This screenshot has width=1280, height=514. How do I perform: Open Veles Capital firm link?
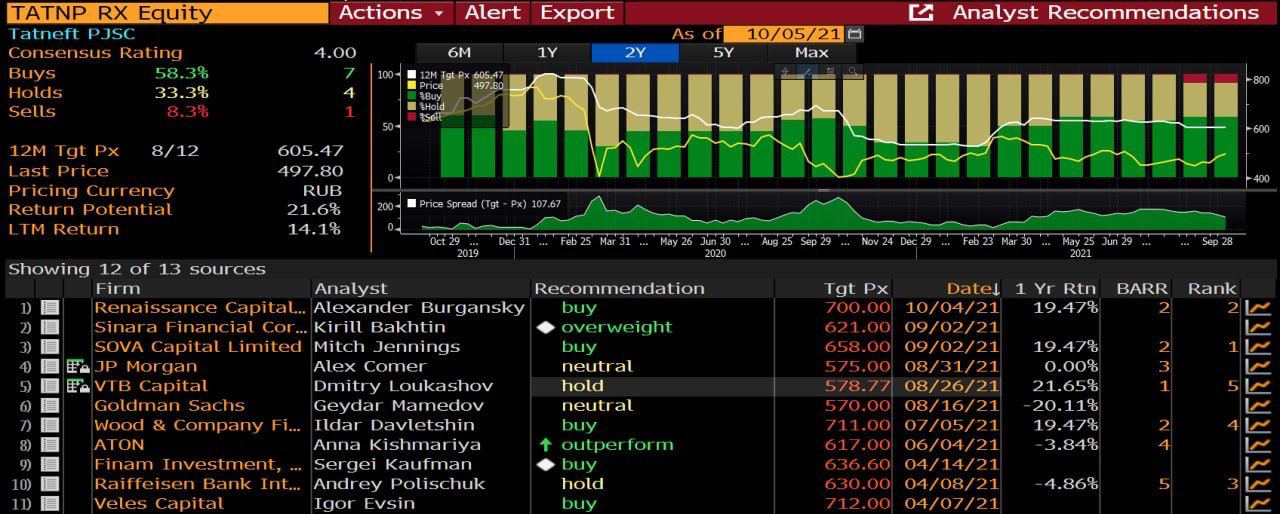click(x=159, y=504)
